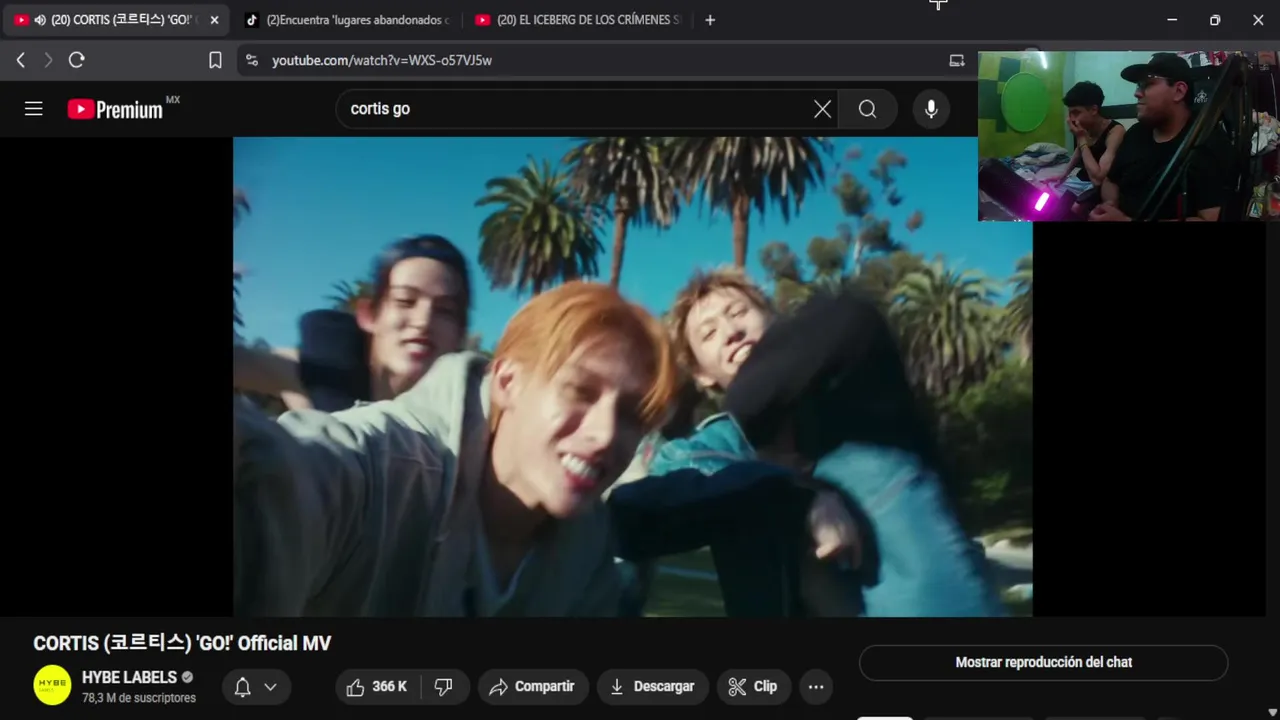Clear the search text with X icon
The width and height of the screenshot is (1280, 720).
click(822, 109)
